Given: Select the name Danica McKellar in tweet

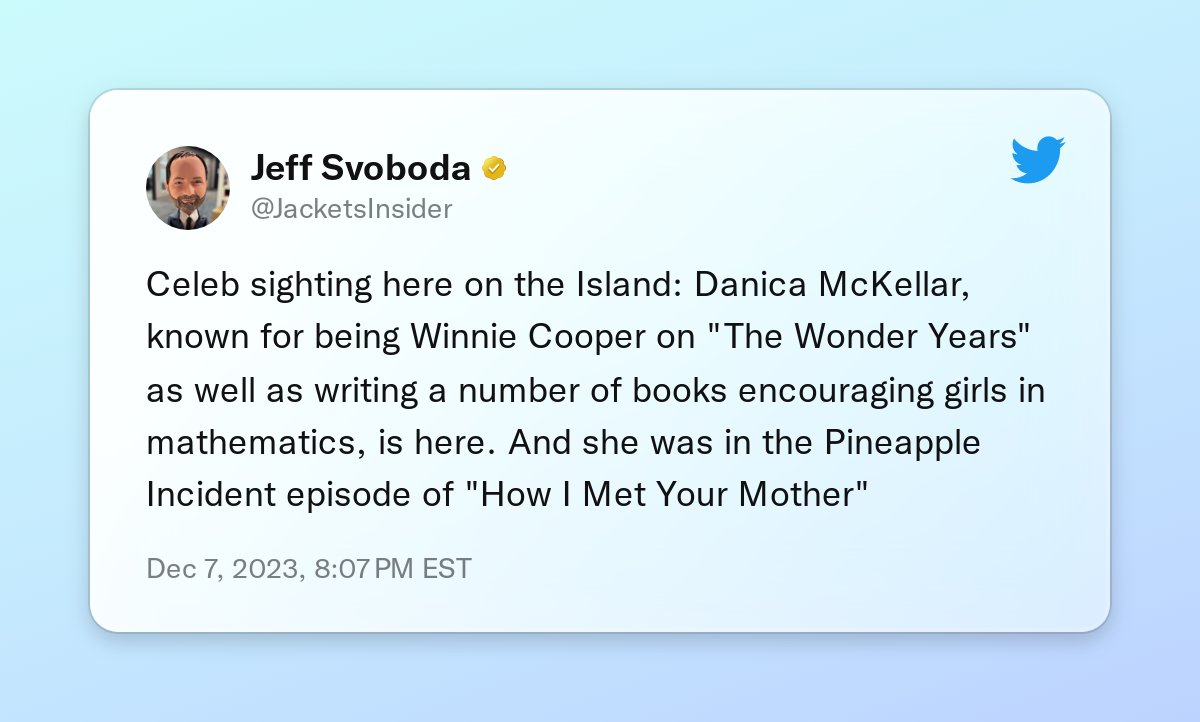Looking at the screenshot, I should tap(829, 286).
